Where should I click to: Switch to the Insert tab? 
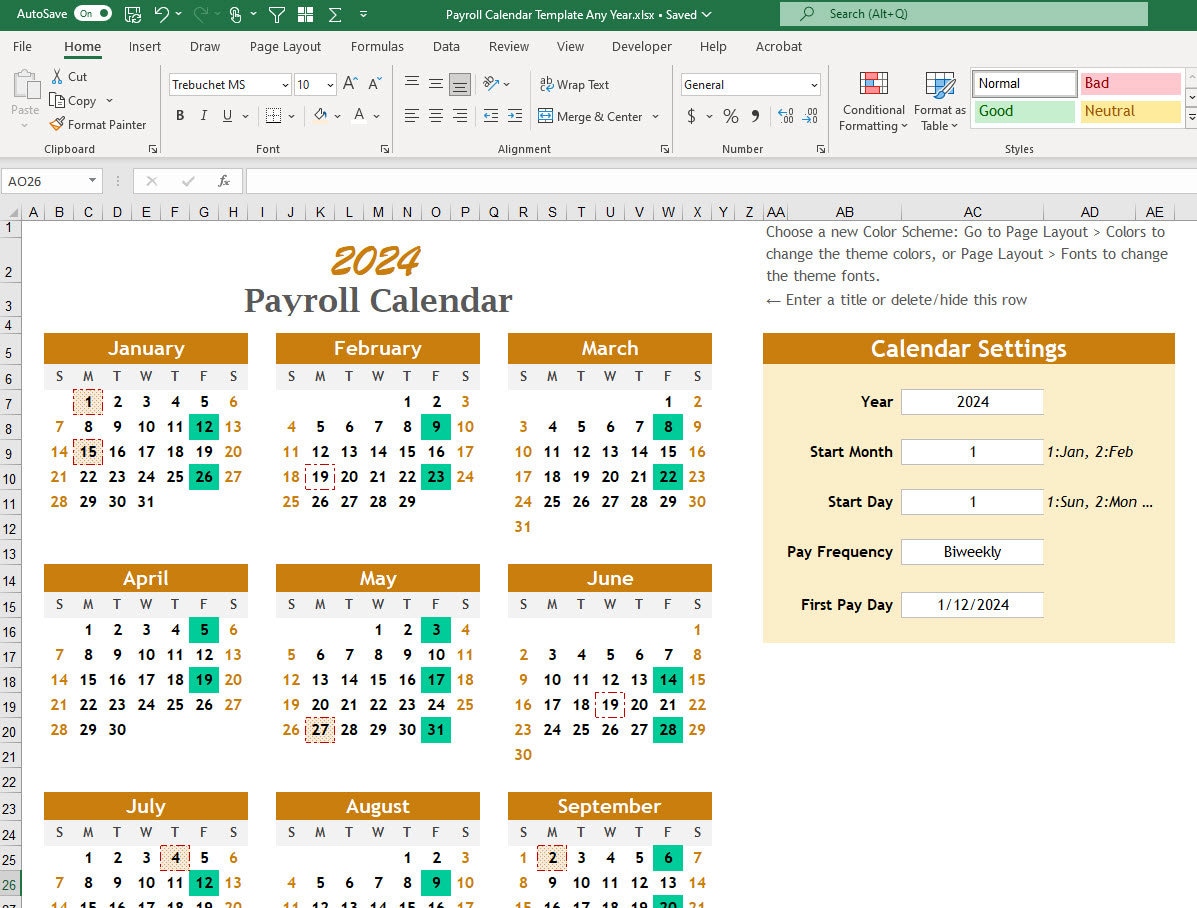pos(144,47)
